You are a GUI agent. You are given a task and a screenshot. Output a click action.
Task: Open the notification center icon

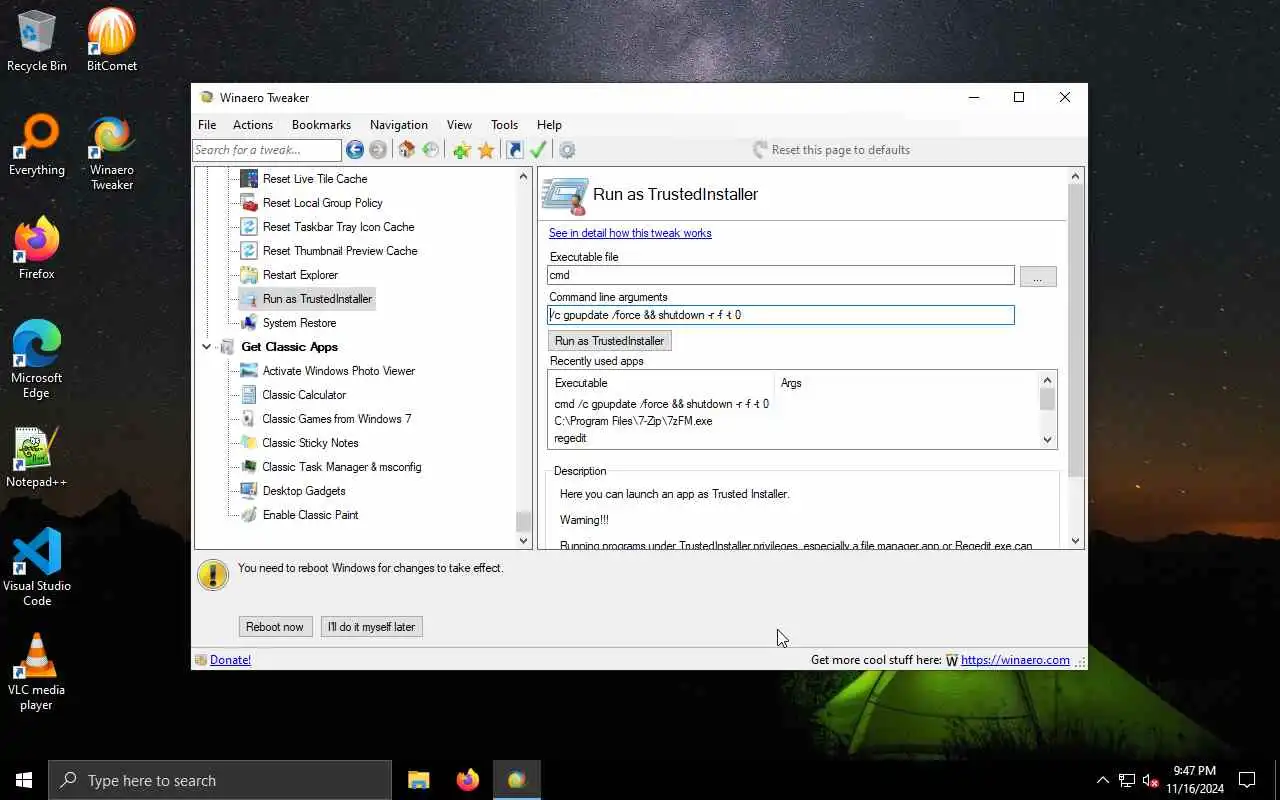tap(1247, 780)
